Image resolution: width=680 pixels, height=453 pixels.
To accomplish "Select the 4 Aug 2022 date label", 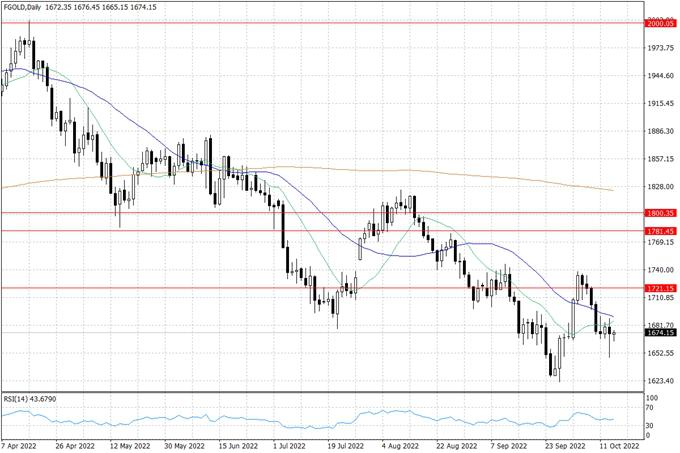I will pos(400,445).
